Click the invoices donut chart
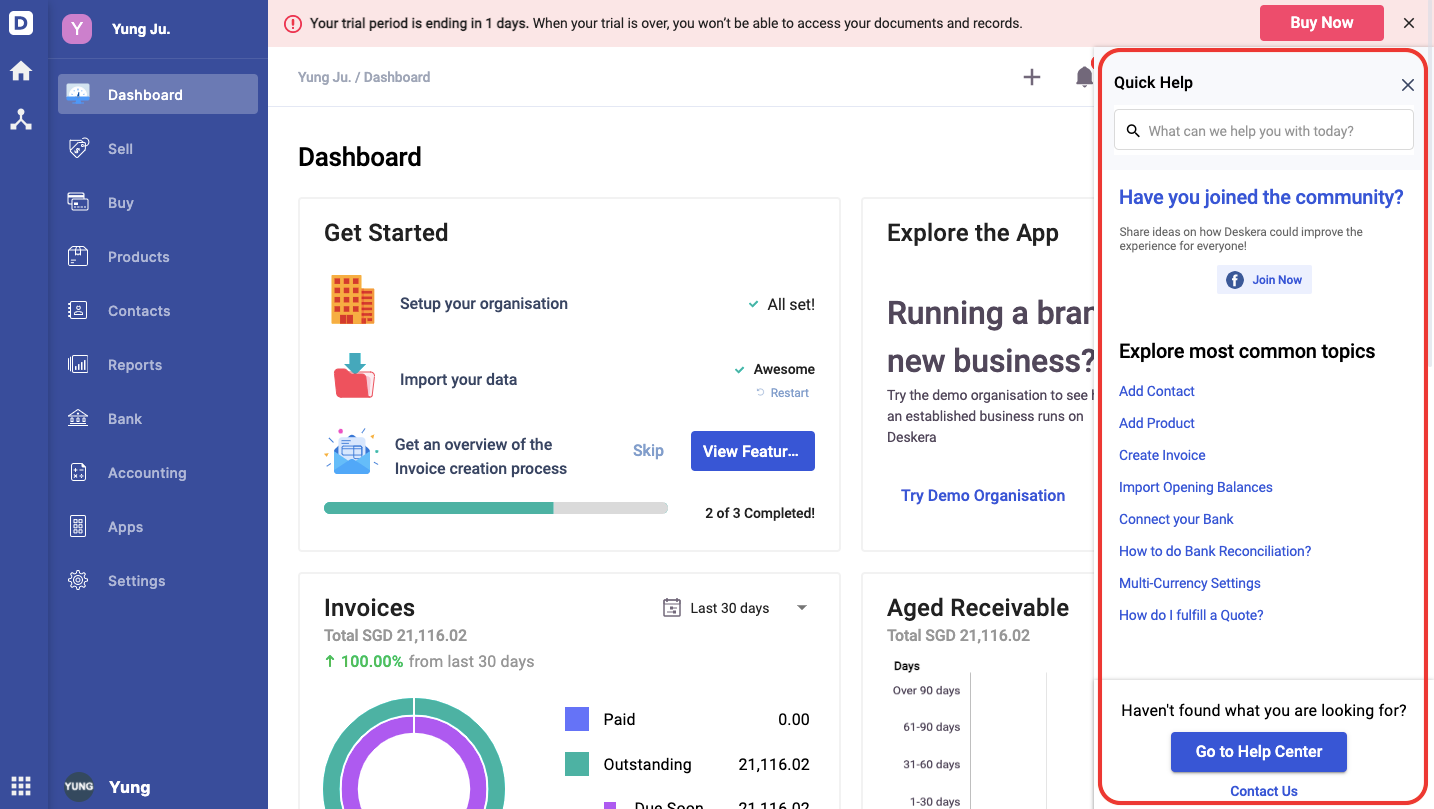Image resolution: width=1434 pixels, height=809 pixels. [x=414, y=754]
